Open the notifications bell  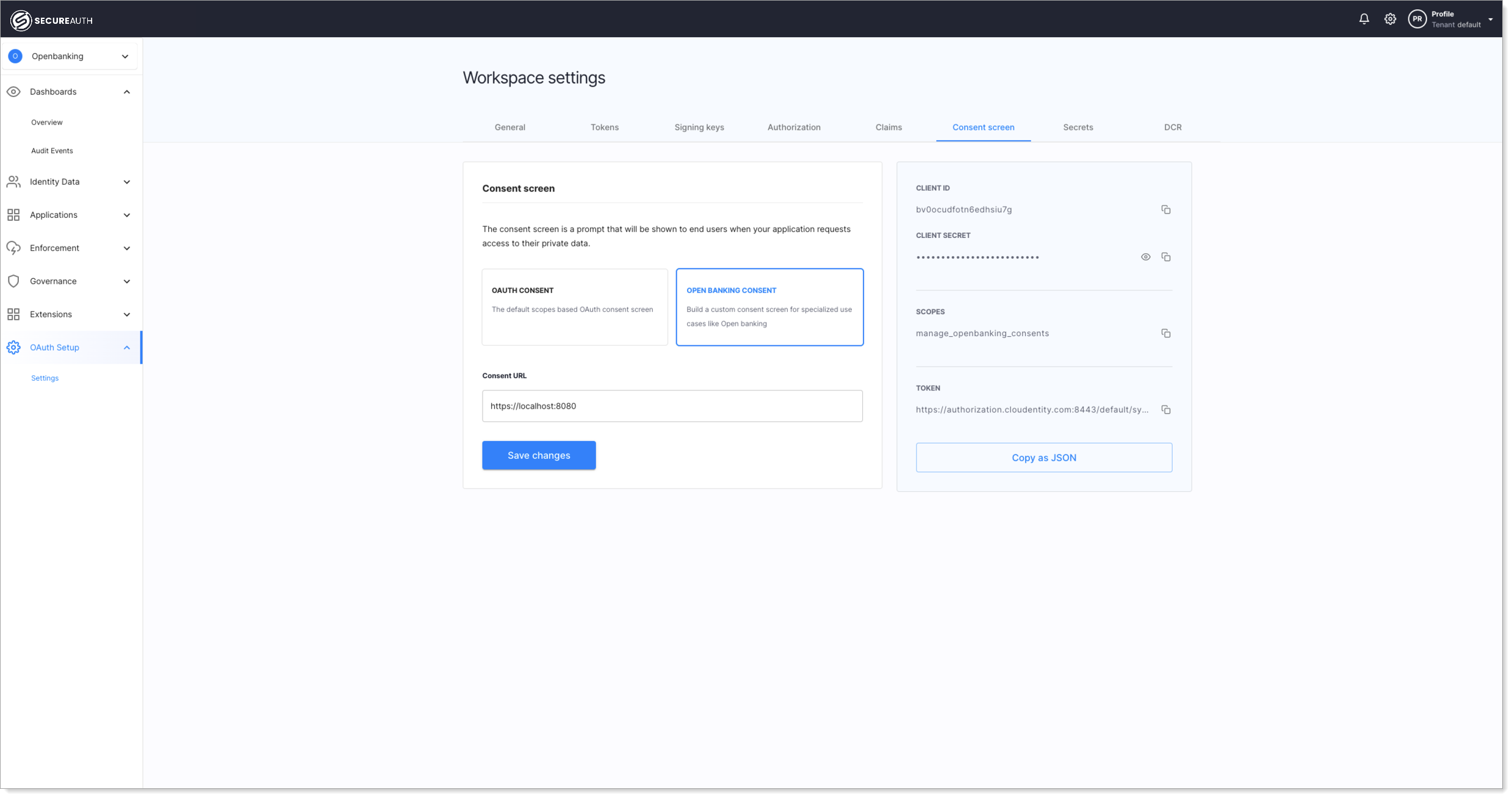1364,19
